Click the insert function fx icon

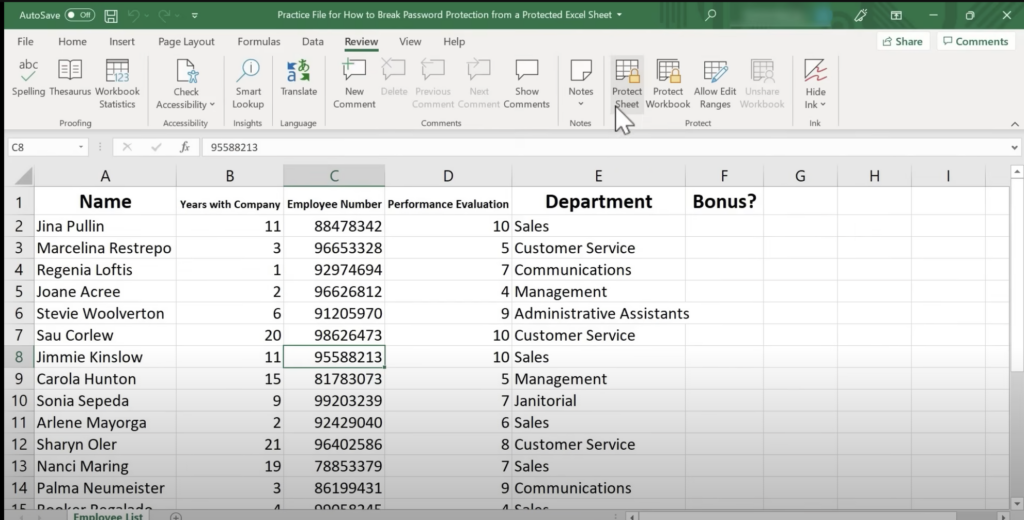click(x=185, y=147)
